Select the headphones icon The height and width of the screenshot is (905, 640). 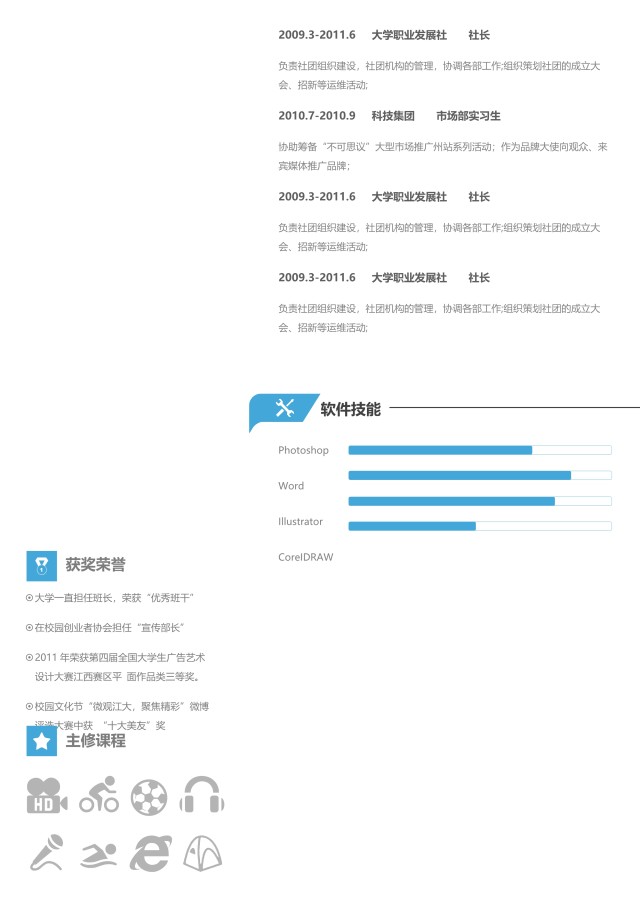201,795
